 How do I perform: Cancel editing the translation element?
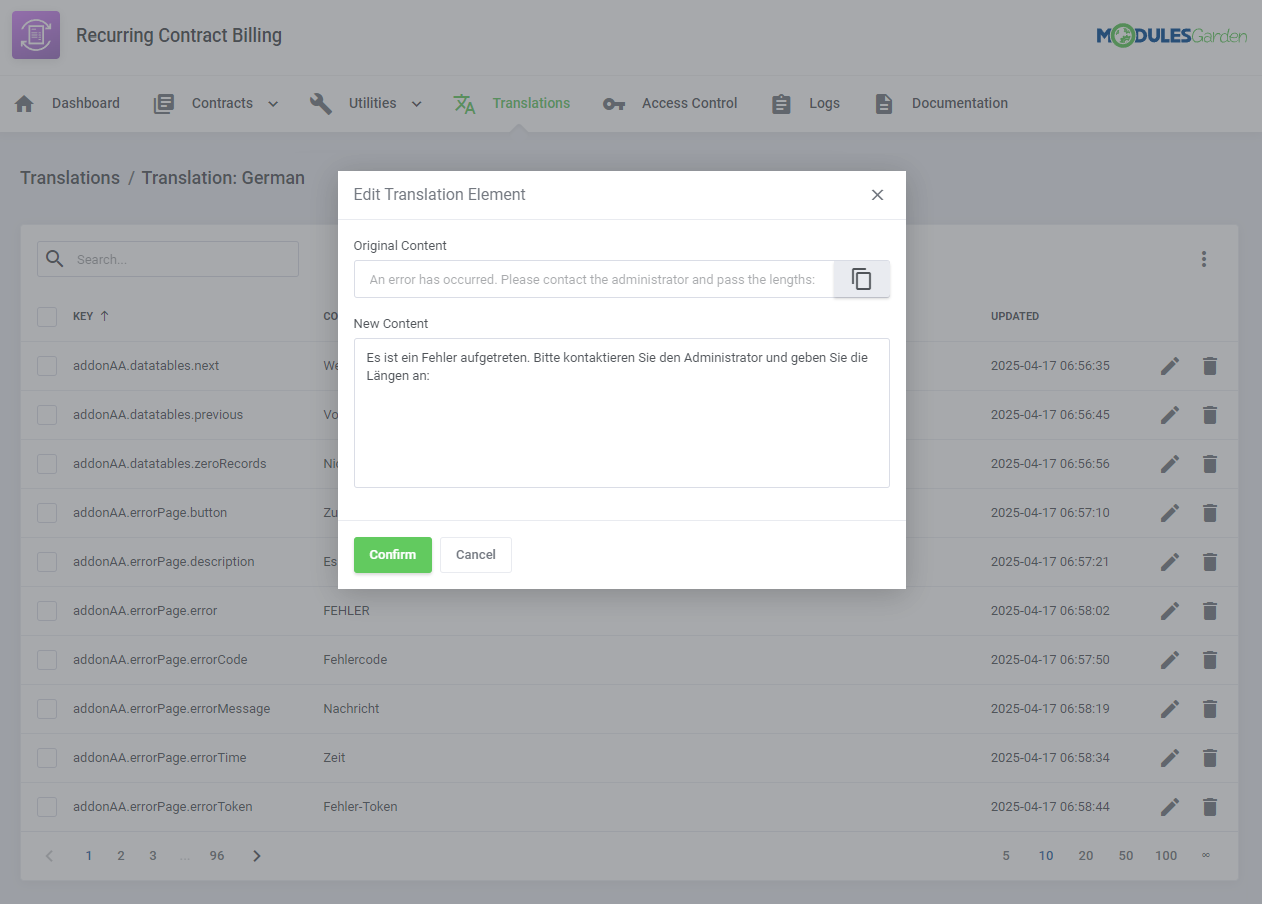(475, 554)
